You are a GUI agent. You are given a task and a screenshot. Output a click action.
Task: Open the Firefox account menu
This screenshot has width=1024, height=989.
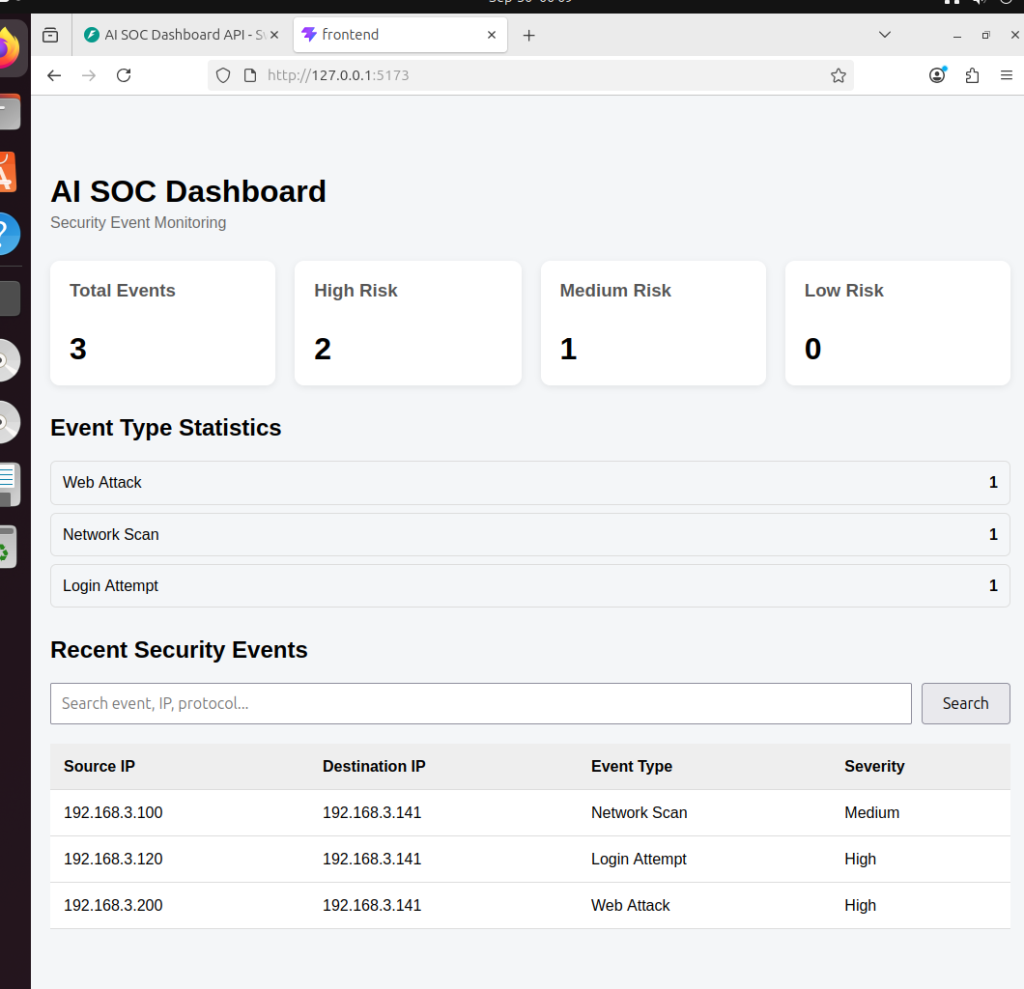pyautogui.click(x=937, y=75)
